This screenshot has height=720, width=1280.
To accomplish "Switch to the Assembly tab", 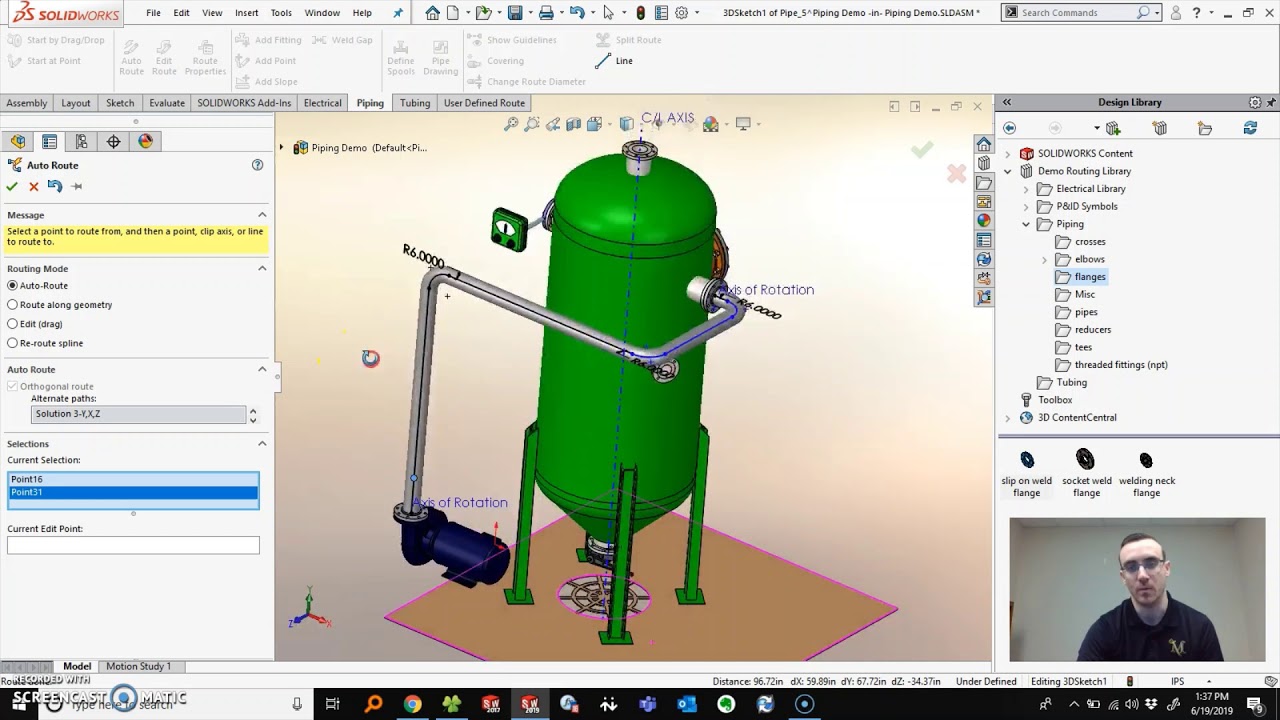I will tap(27, 103).
